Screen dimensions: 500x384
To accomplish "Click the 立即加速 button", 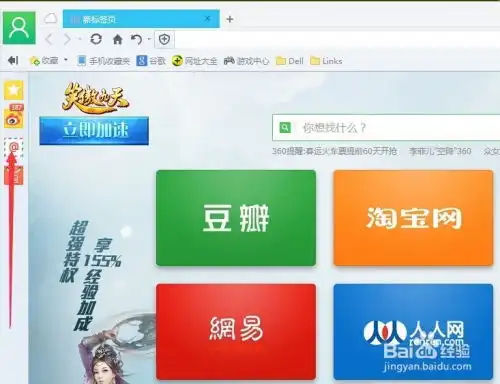I will tap(94, 130).
